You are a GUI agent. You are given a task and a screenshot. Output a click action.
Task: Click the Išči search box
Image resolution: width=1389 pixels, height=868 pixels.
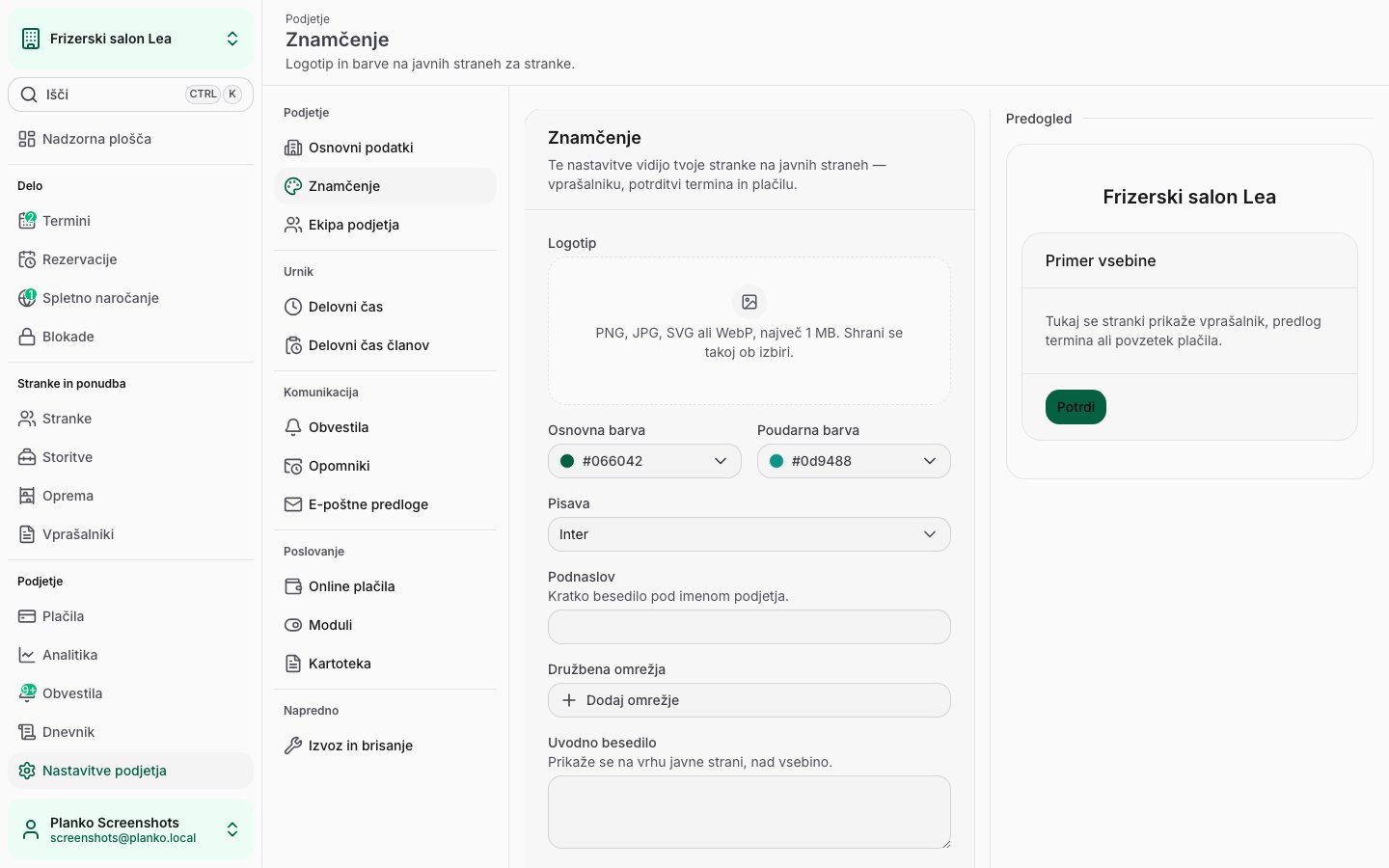click(x=130, y=95)
